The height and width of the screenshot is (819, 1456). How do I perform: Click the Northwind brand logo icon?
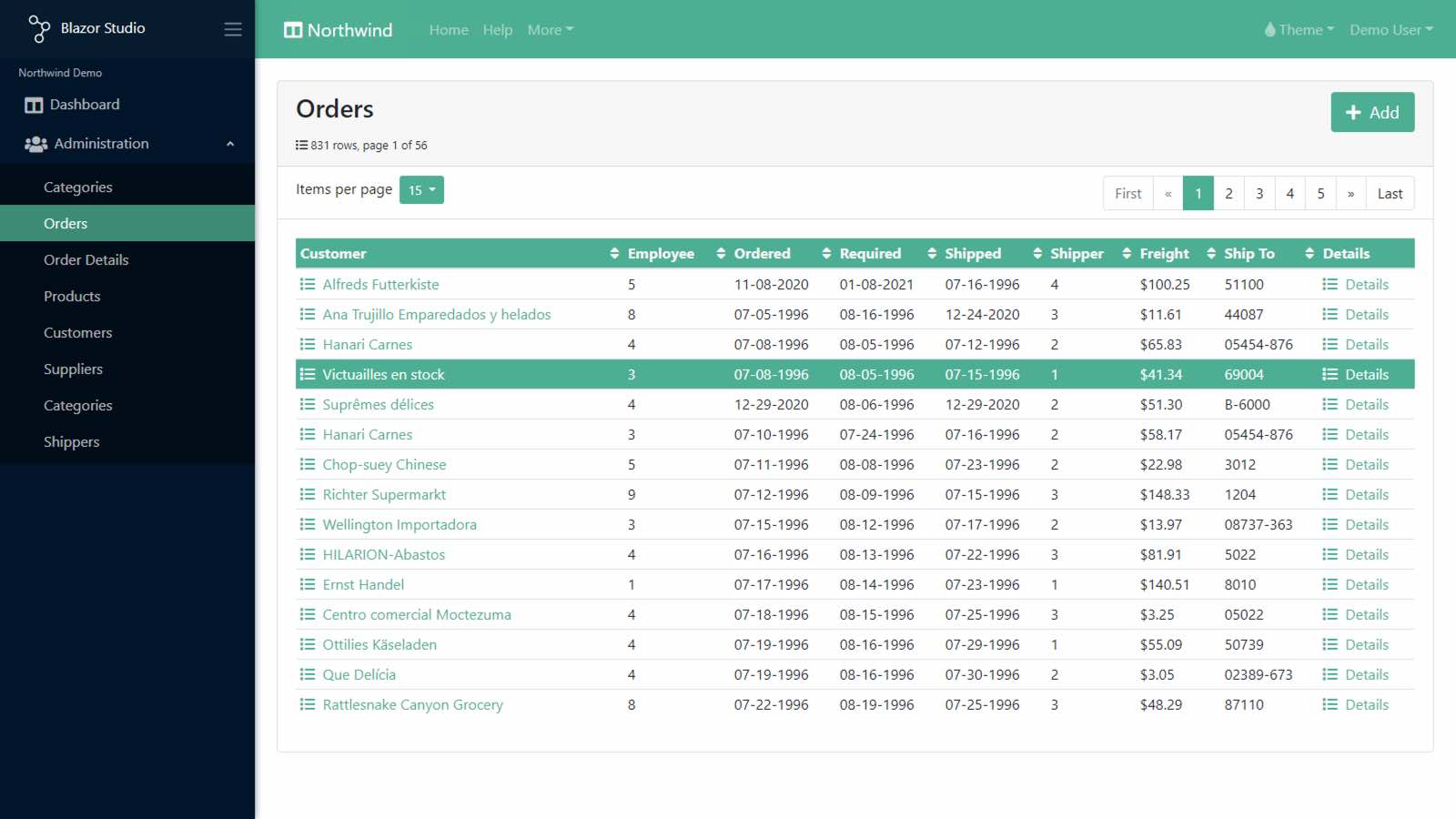(x=293, y=30)
